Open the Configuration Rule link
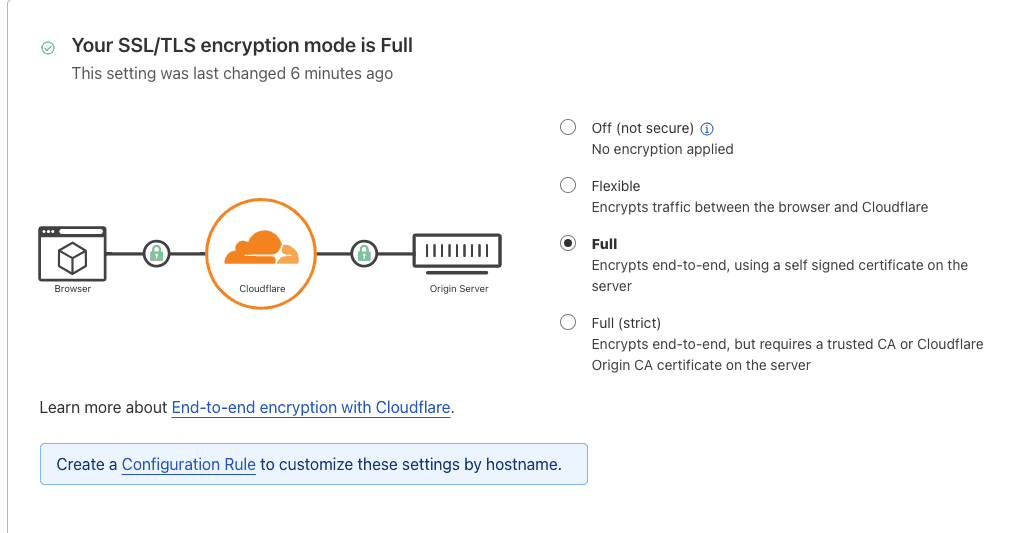This screenshot has height=533, width=1020. [189, 464]
